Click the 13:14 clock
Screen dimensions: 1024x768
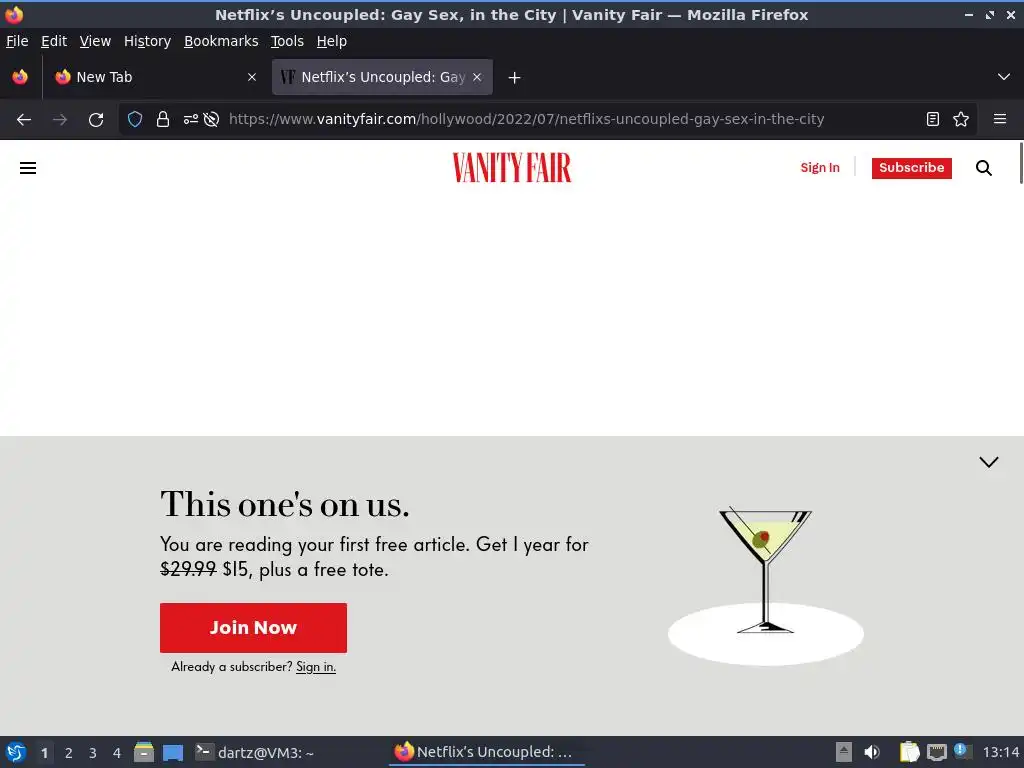(1001, 752)
